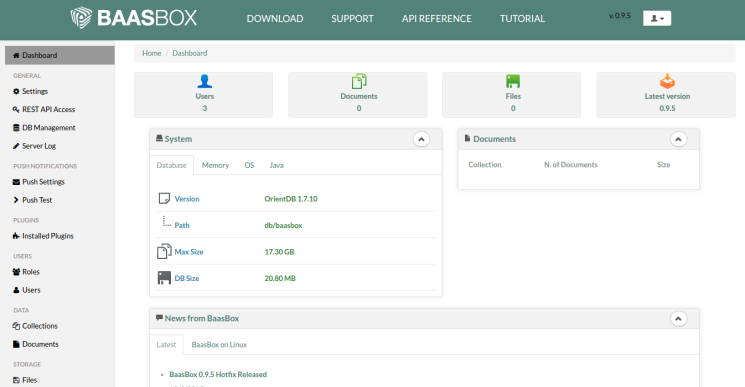Click the DB Size floppy disk icon
This screenshot has height=387, width=745.
tap(164, 278)
